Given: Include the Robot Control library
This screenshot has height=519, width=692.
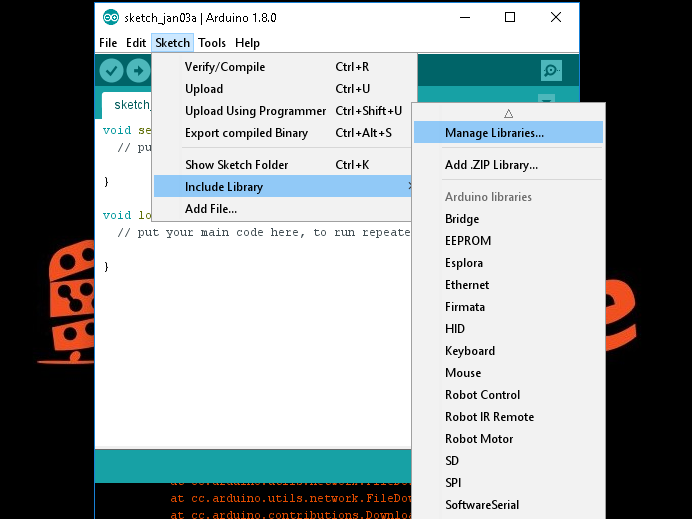Looking at the screenshot, I should [508, 395].
